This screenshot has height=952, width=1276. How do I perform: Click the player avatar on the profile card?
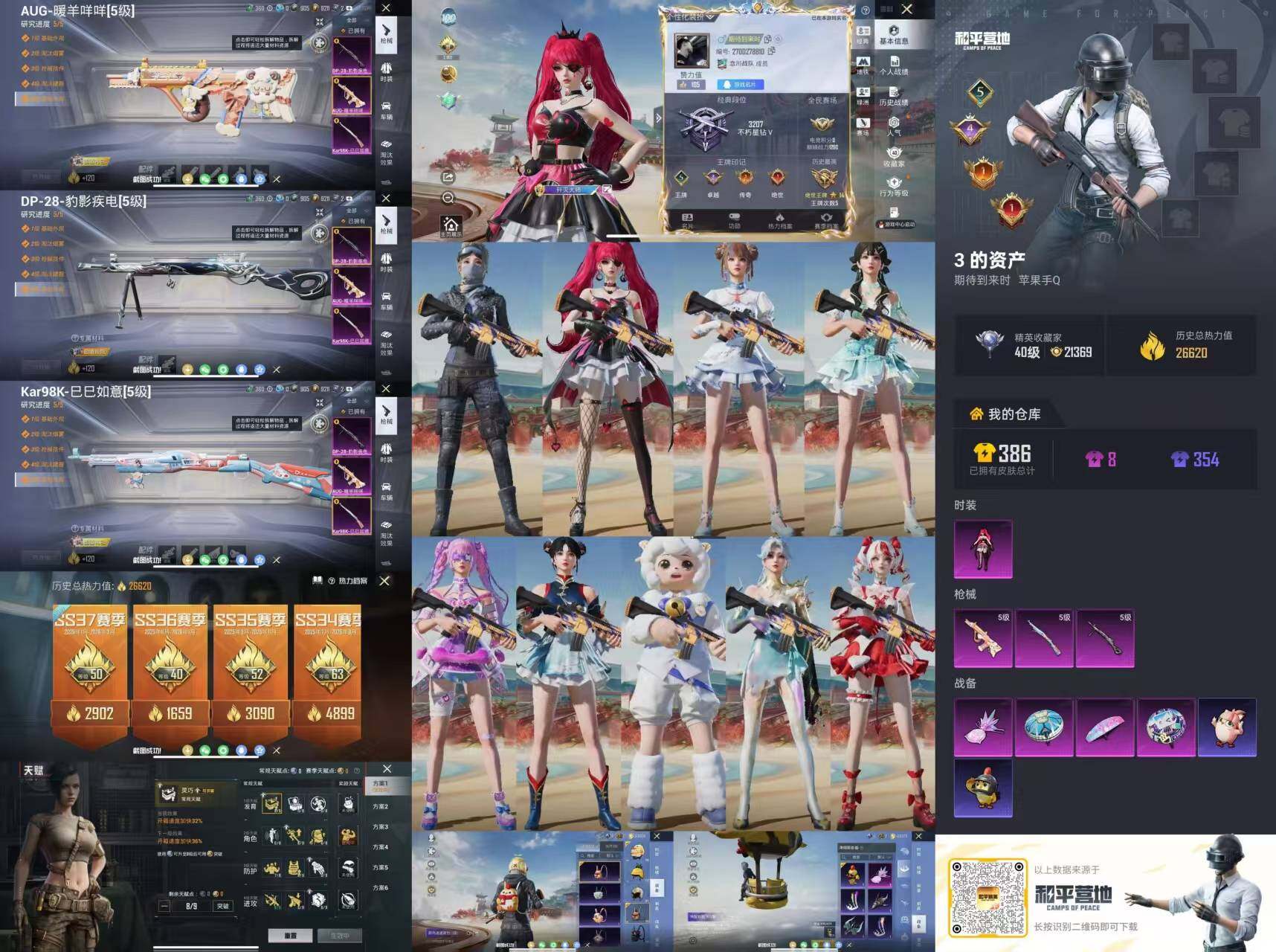[x=691, y=51]
